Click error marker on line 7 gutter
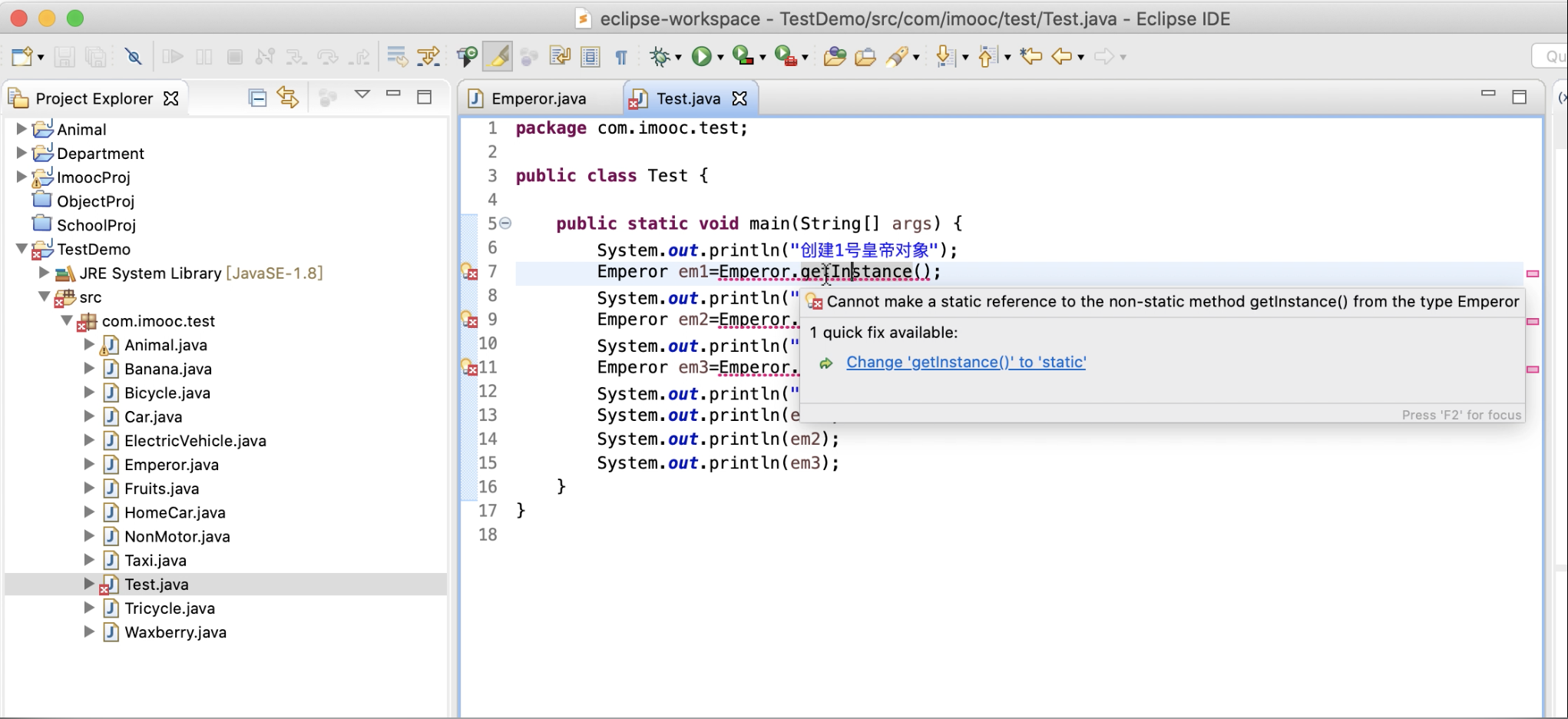 (469, 272)
